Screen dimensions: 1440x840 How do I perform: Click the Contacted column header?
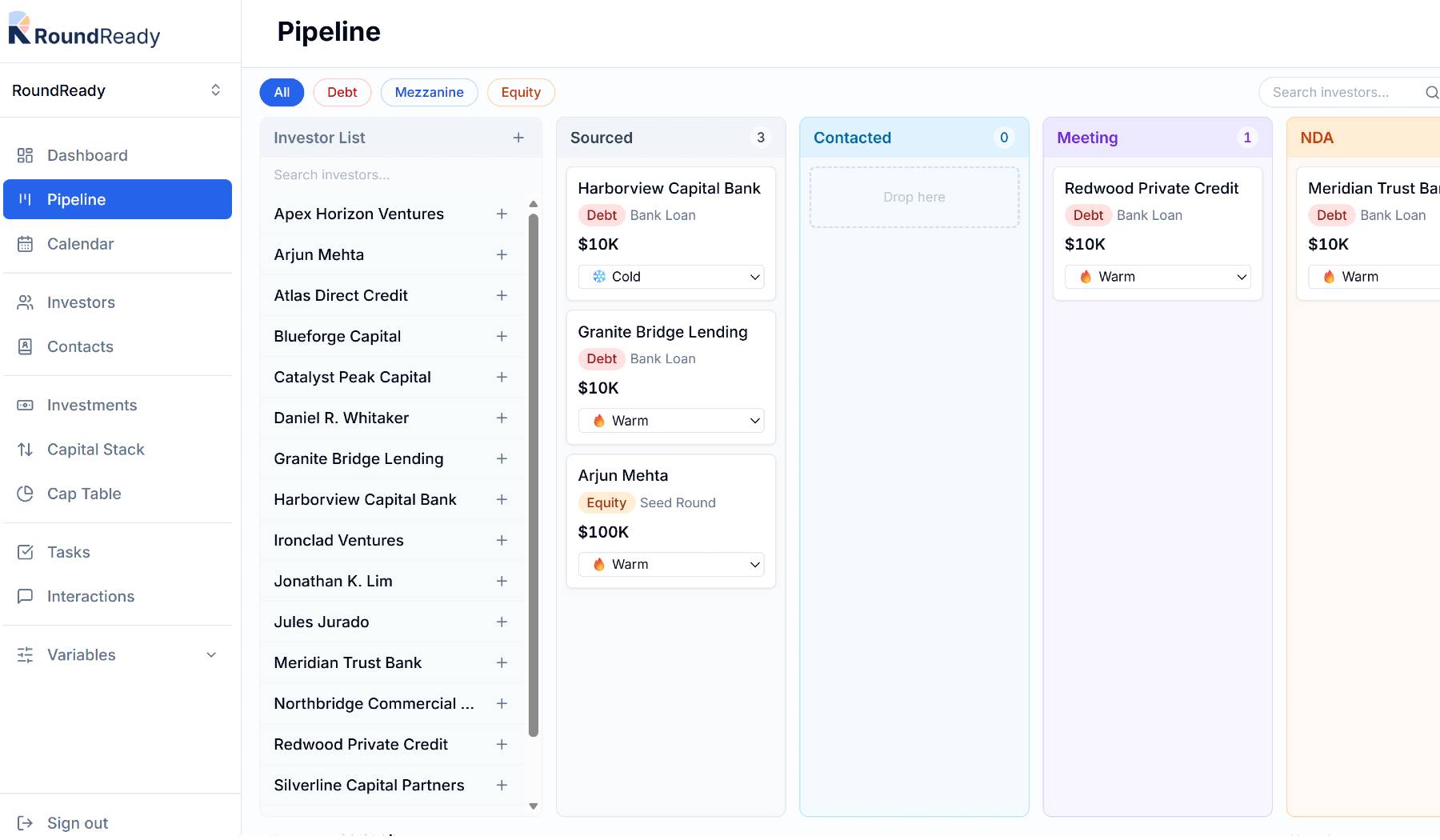(x=914, y=138)
